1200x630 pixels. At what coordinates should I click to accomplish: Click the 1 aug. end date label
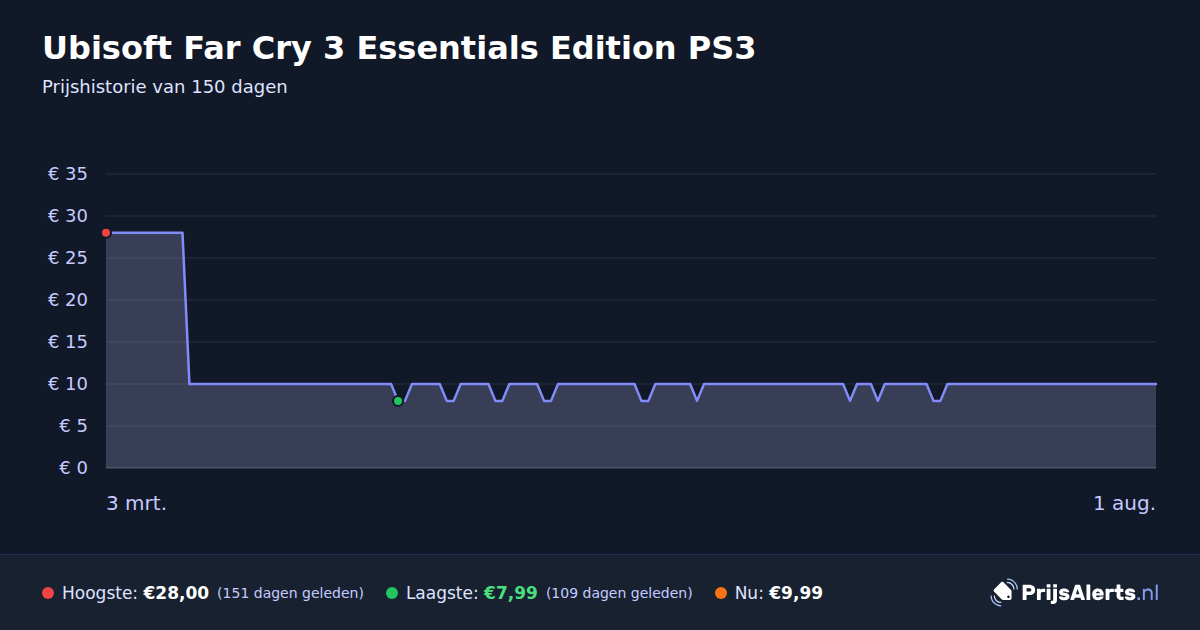(x=1124, y=503)
